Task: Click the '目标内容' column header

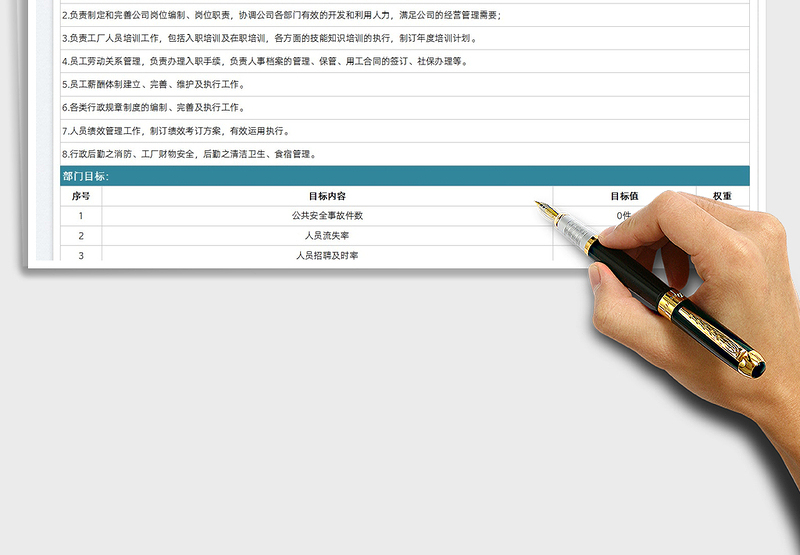Action: [327, 196]
